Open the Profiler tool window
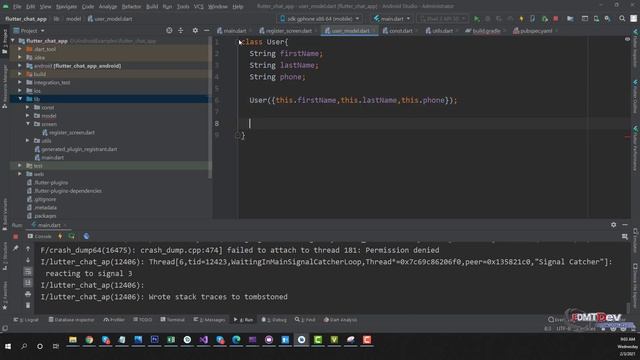Screen dimensions: 640x360 (x=114, y=320)
